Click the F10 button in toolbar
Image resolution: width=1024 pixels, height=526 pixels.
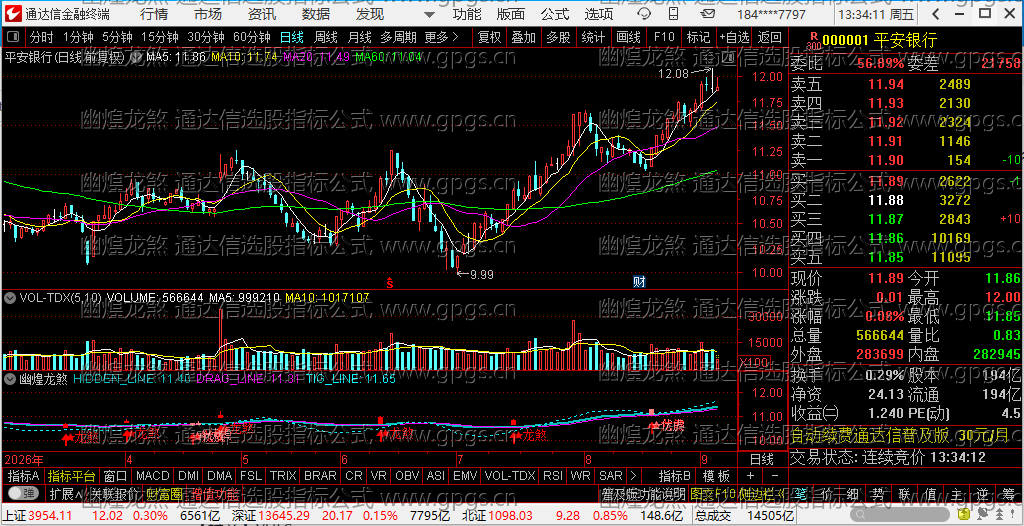point(664,37)
